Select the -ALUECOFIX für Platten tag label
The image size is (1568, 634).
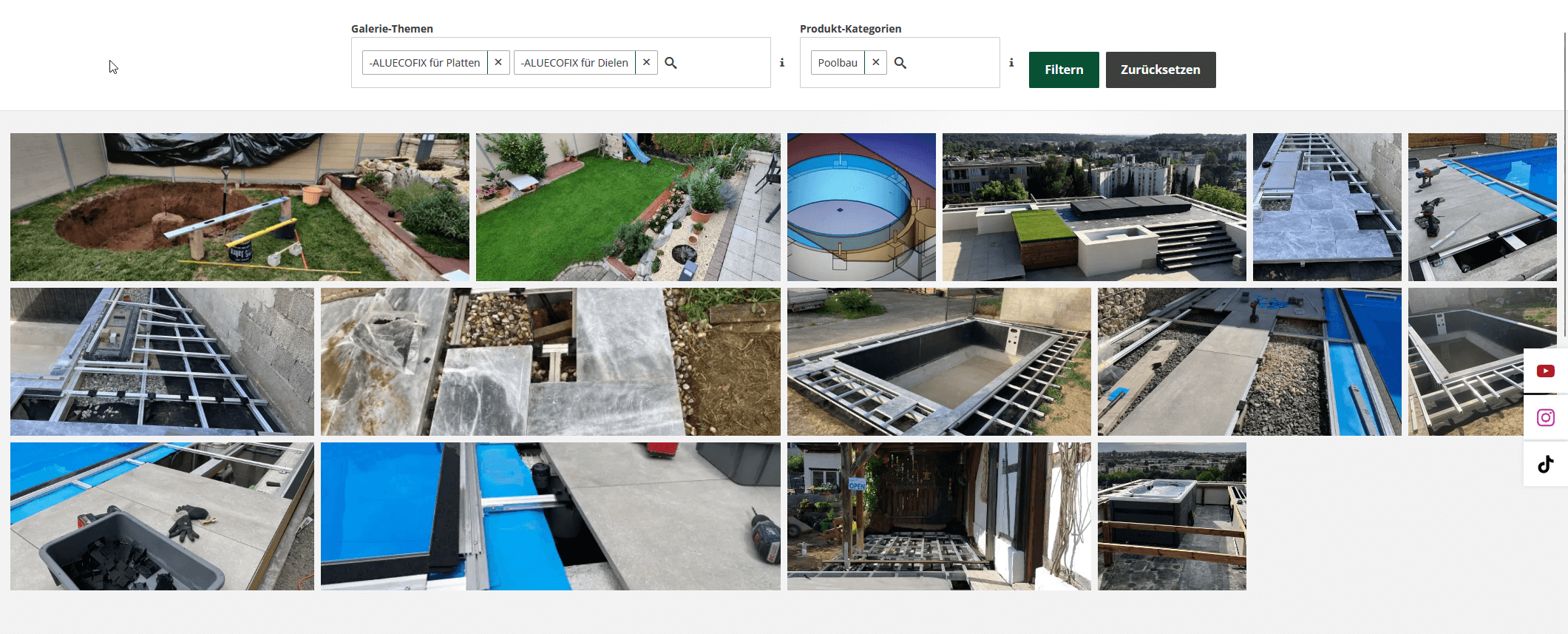click(x=425, y=63)
